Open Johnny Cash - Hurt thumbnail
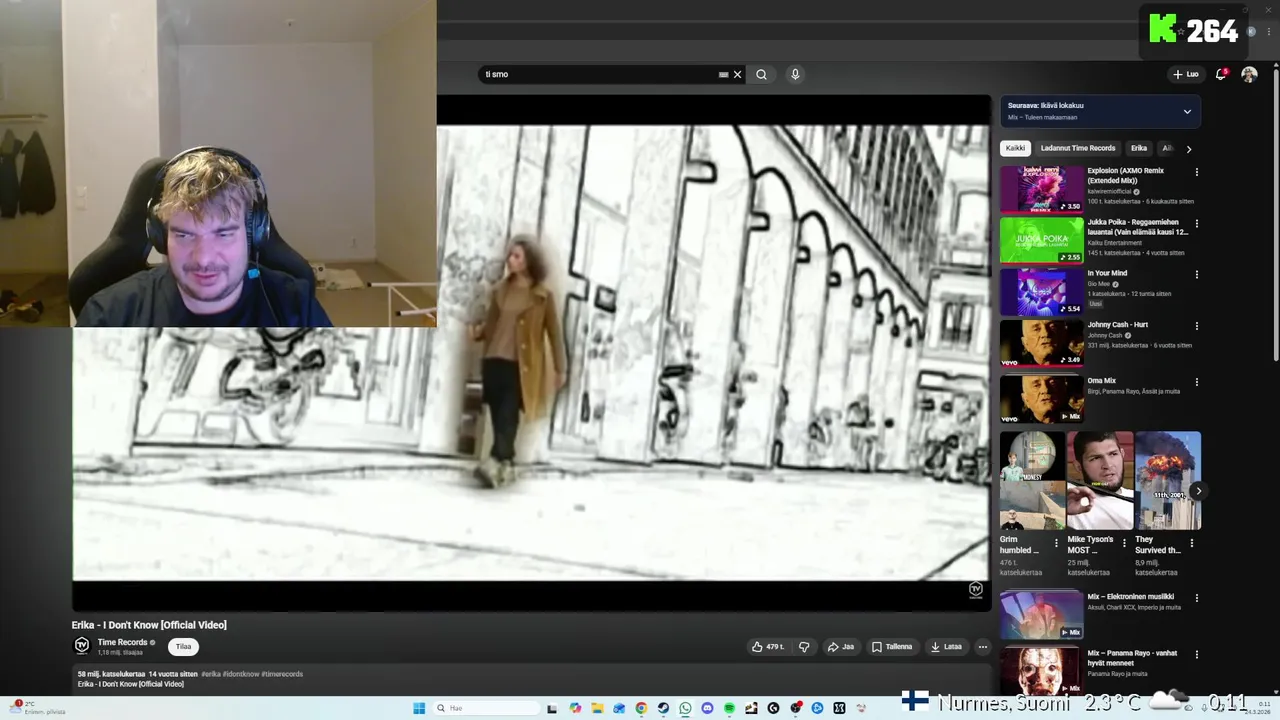The height and width of the screenshot is (720, 1280). (x=1041, y=343)
